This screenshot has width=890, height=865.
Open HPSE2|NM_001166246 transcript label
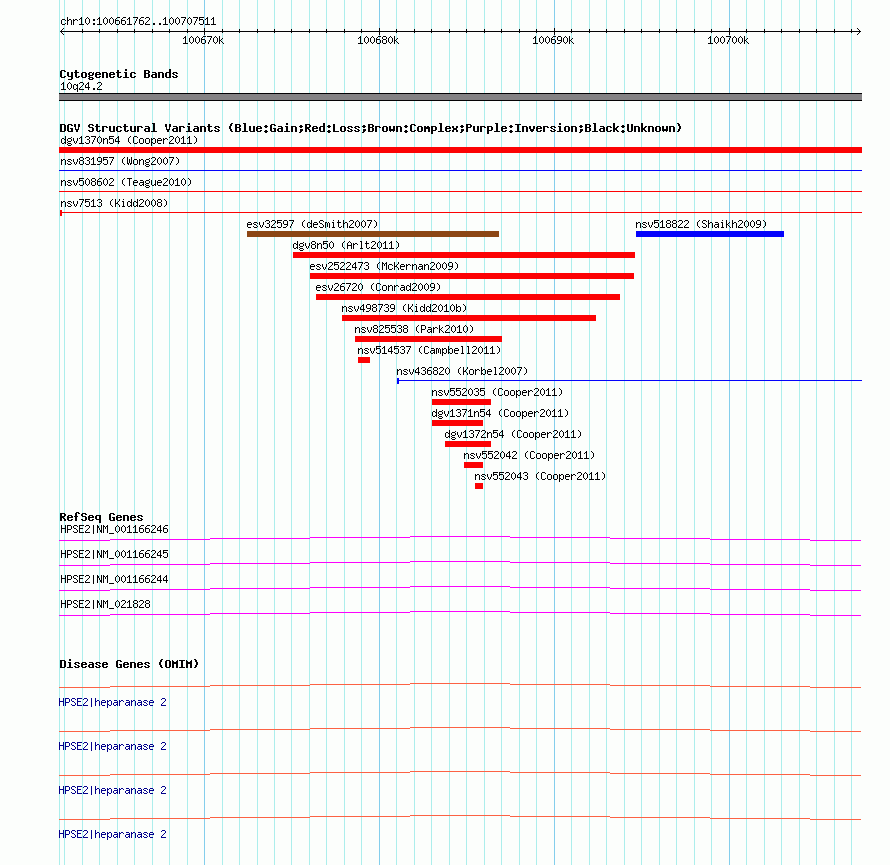(x=114, y=530)
